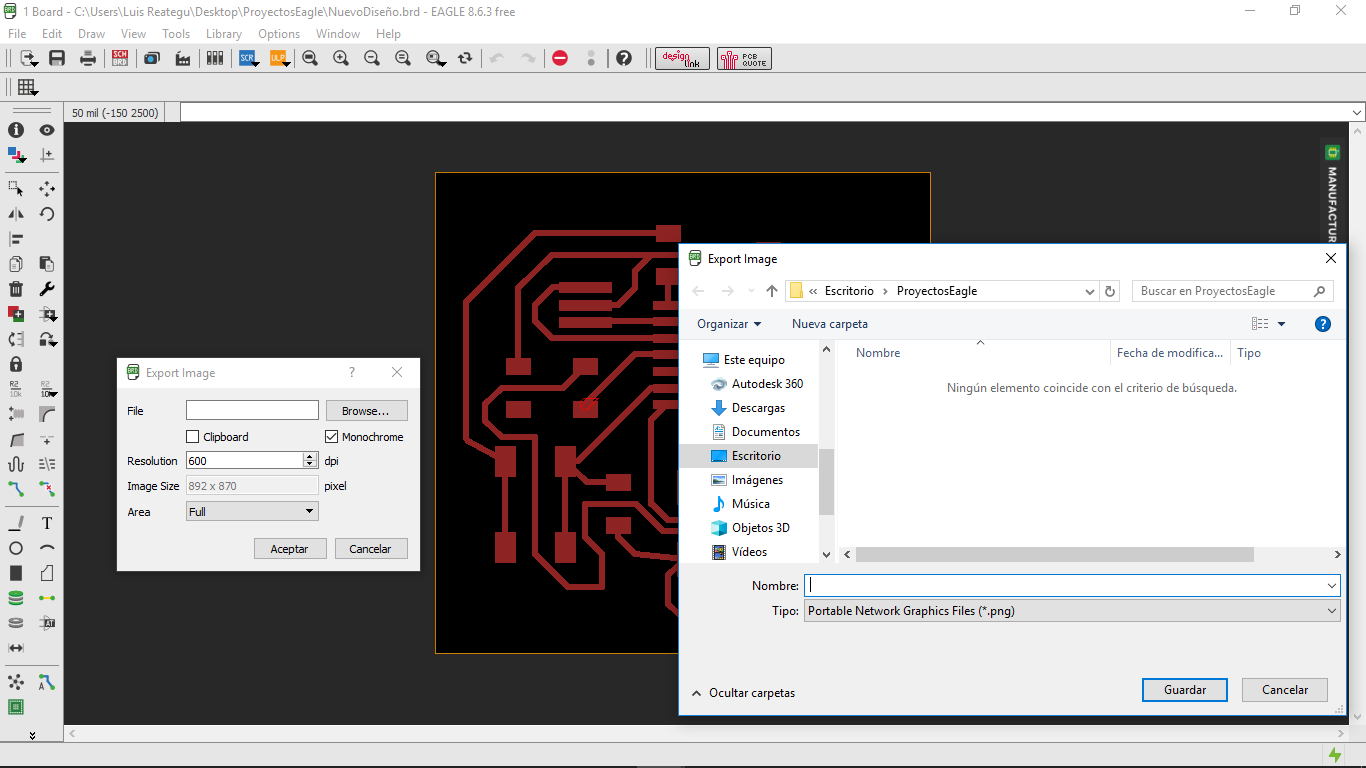
Task: Refresh the ProyectosEagle folder listing
Action: (1110, 291)
